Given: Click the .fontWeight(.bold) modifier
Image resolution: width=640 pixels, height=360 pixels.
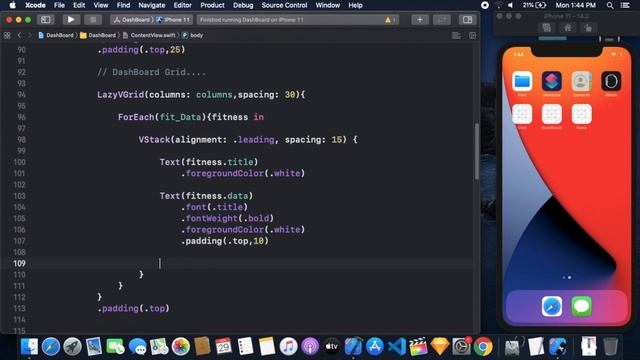Looking at the screenshot, I should pyautogui.click(x=227, y=218).
